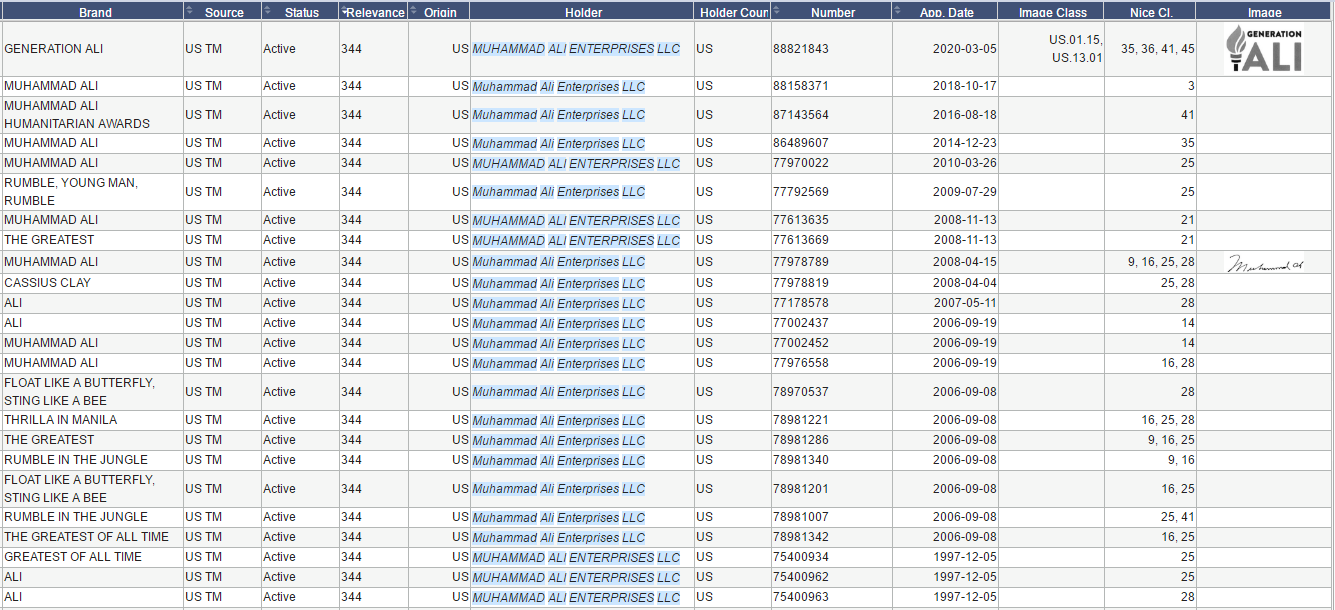Screen dimensions: 1335x610
Task: Select the application date 2008-04-04
Action: pos(965,283)
